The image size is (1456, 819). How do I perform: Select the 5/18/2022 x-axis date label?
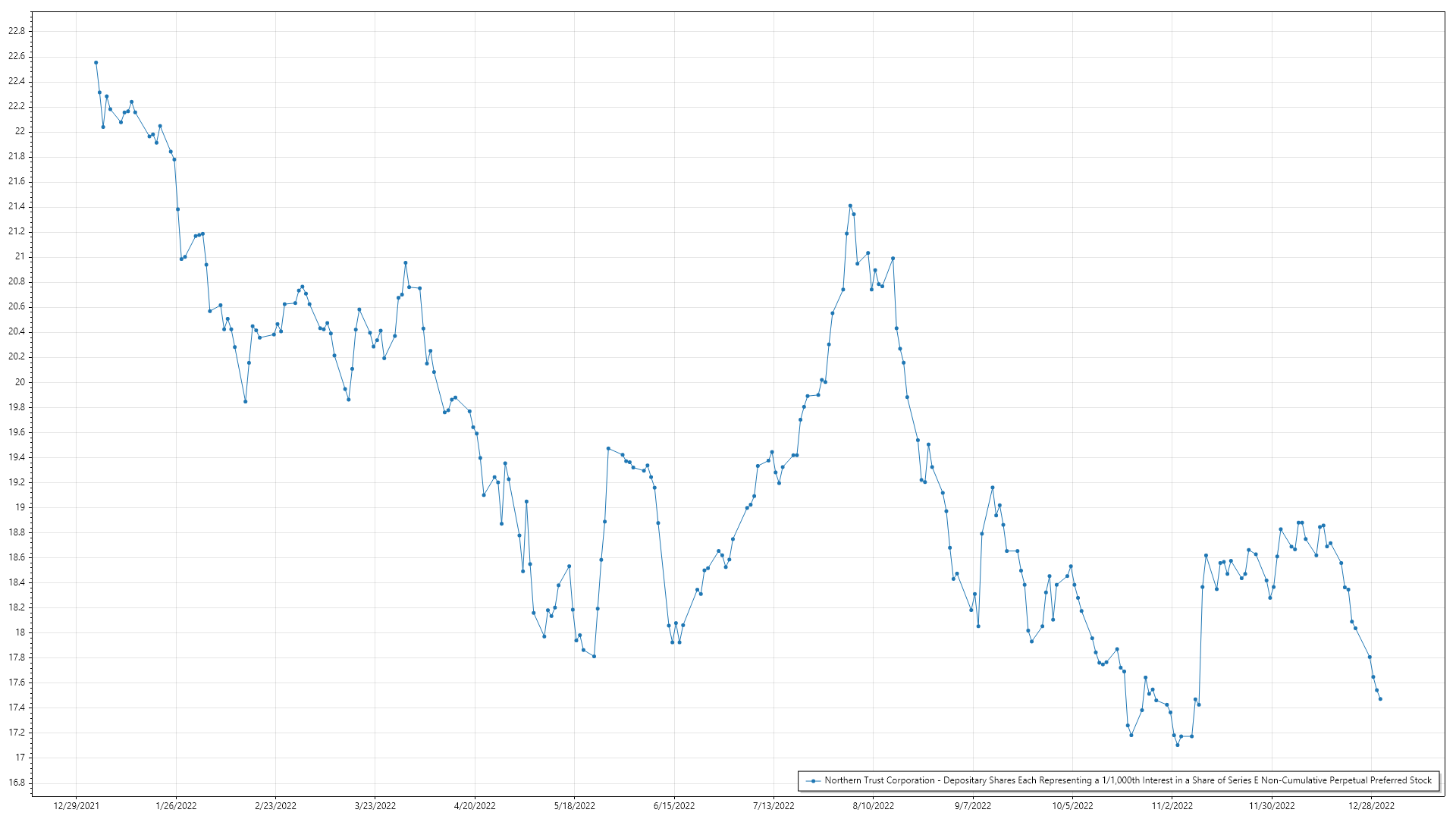(574, 806)
